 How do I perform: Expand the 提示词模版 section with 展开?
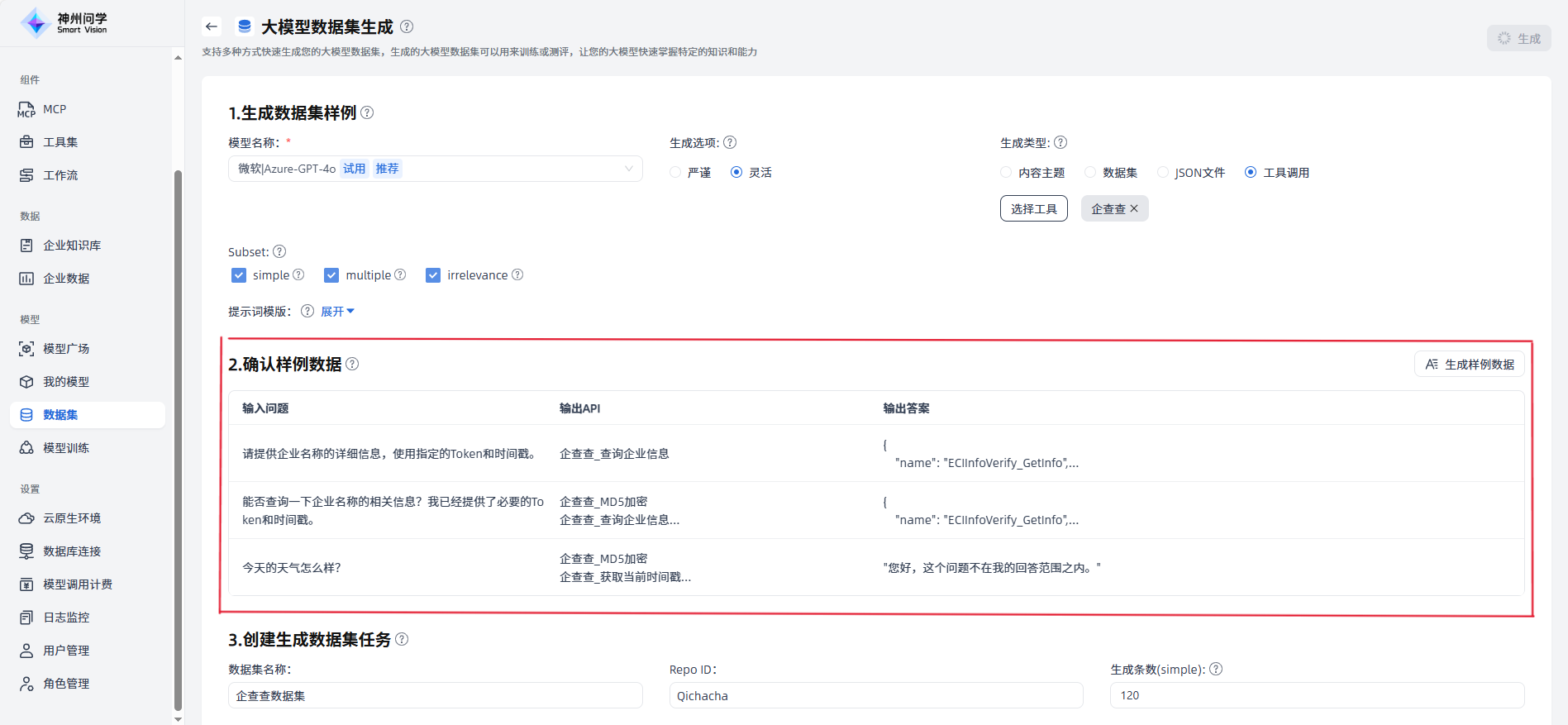pos(337,312)
